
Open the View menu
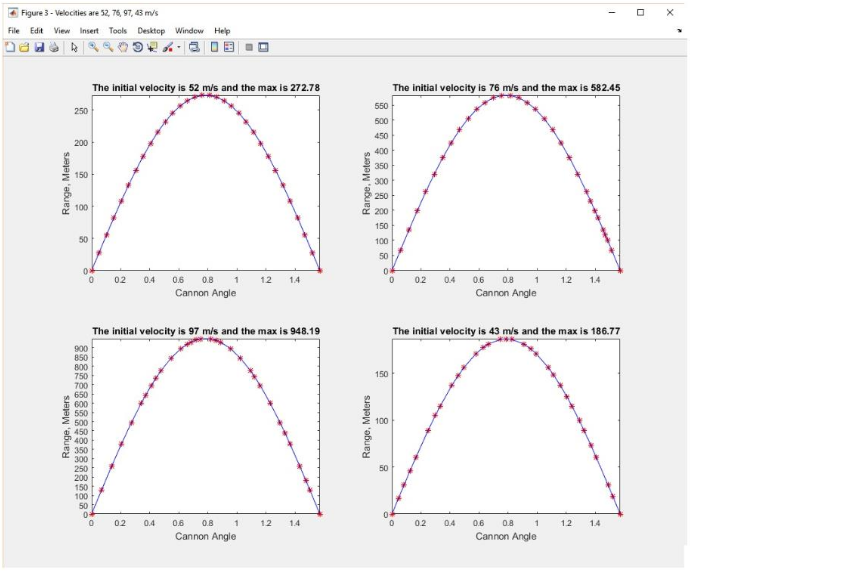coord(62,31)
